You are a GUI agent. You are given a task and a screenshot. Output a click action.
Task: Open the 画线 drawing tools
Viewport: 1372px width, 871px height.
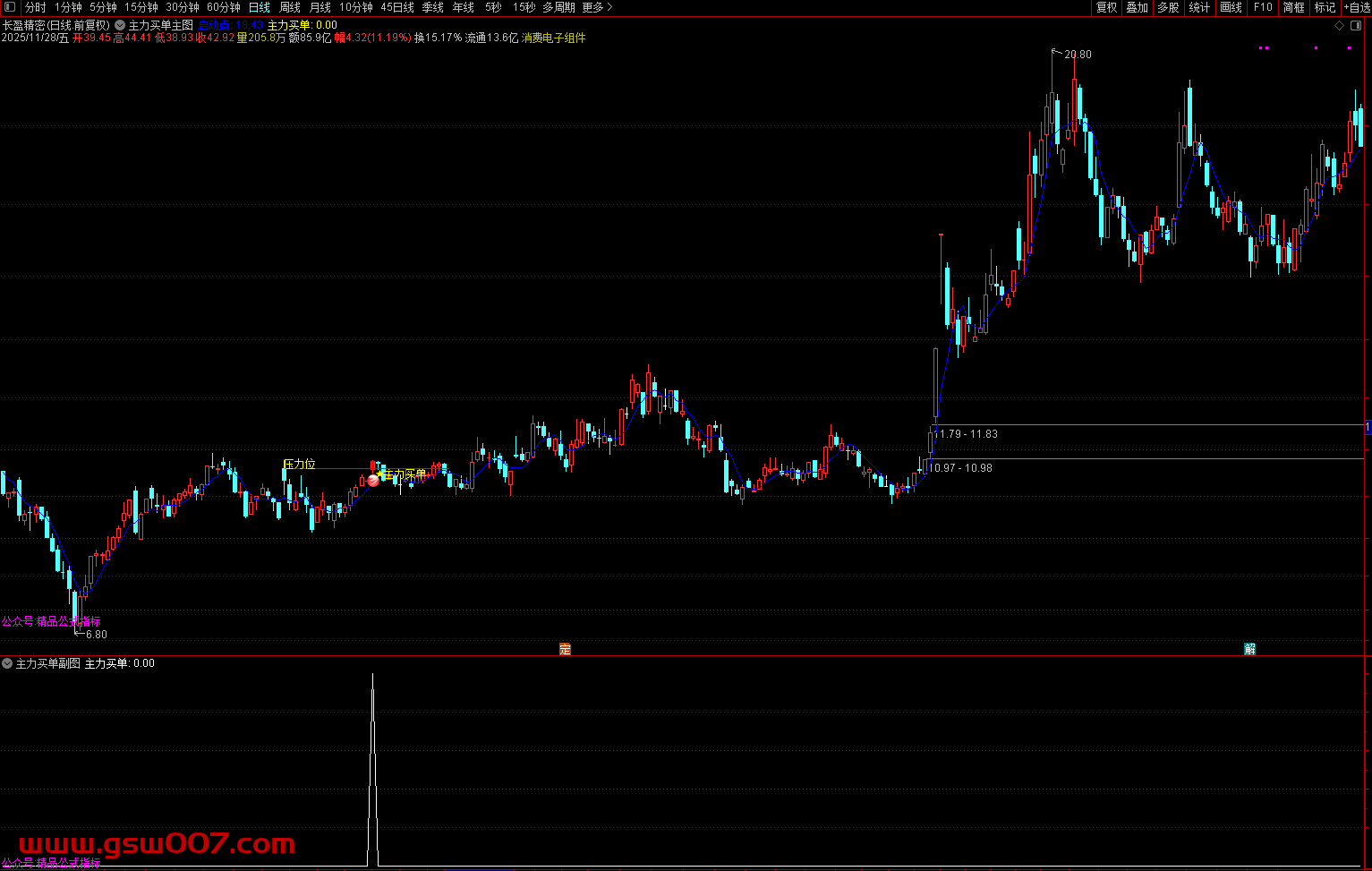(x=1231, y=7)
